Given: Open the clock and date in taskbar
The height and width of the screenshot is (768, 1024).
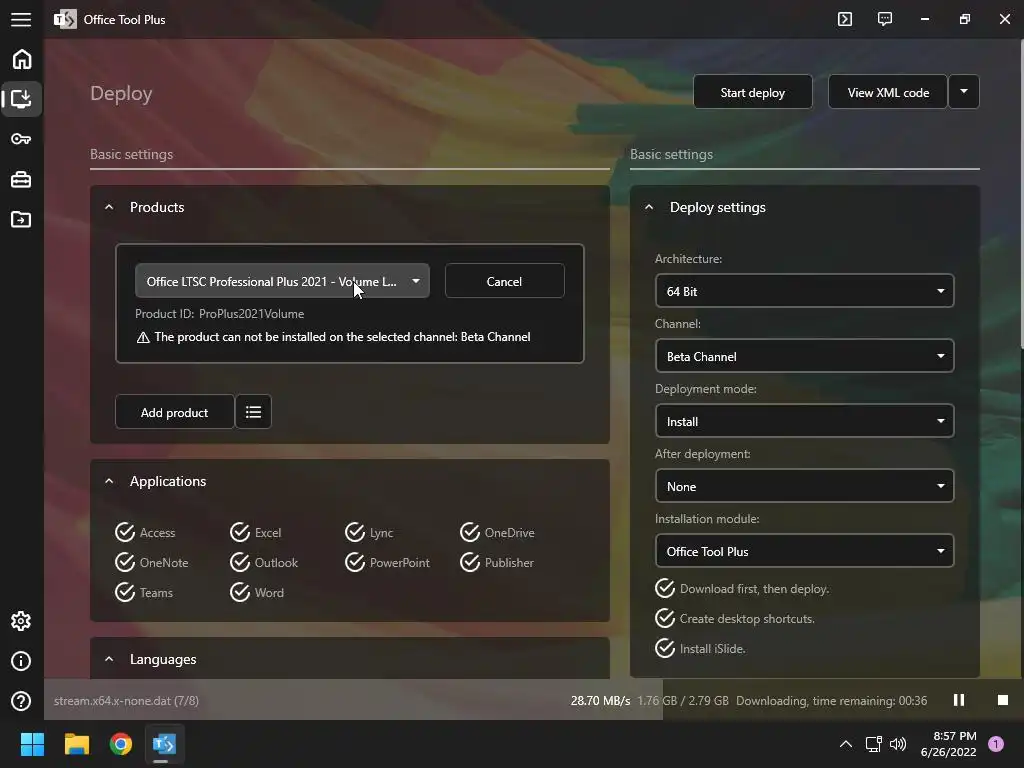Looking at the screenshot, I should tap(948, 744).
